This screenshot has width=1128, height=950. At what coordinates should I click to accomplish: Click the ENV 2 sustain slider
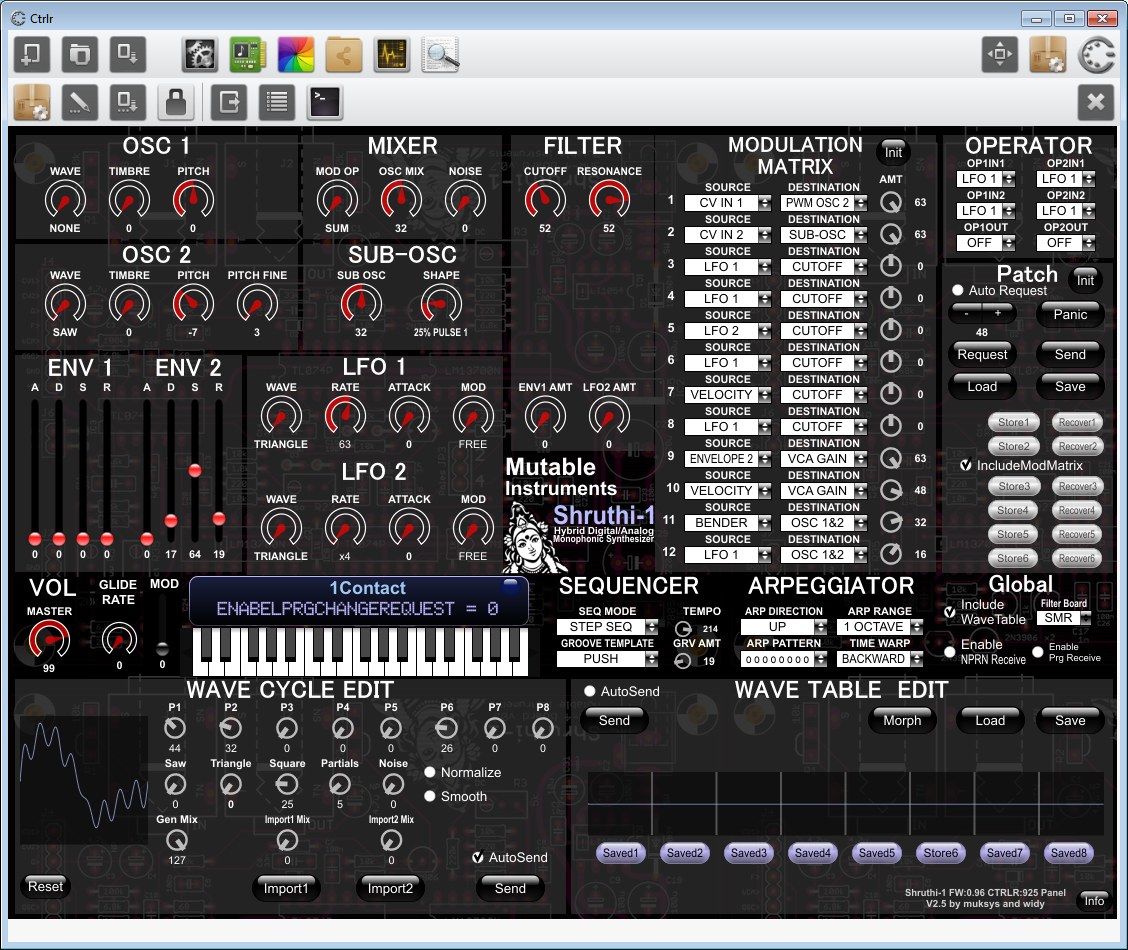(195, 470)
